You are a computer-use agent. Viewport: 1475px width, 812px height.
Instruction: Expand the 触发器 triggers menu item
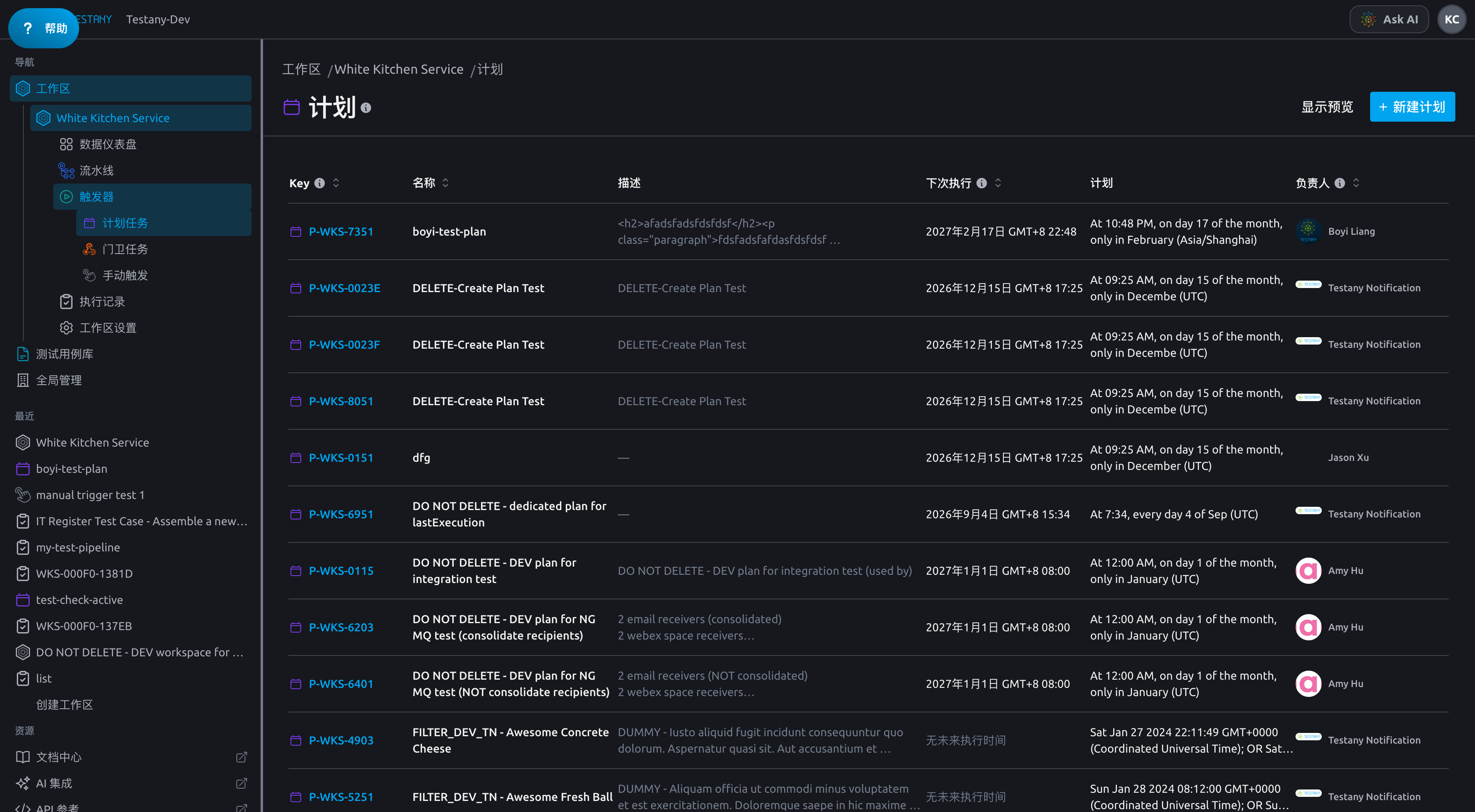pyautogui.click(x=152, y=197)
